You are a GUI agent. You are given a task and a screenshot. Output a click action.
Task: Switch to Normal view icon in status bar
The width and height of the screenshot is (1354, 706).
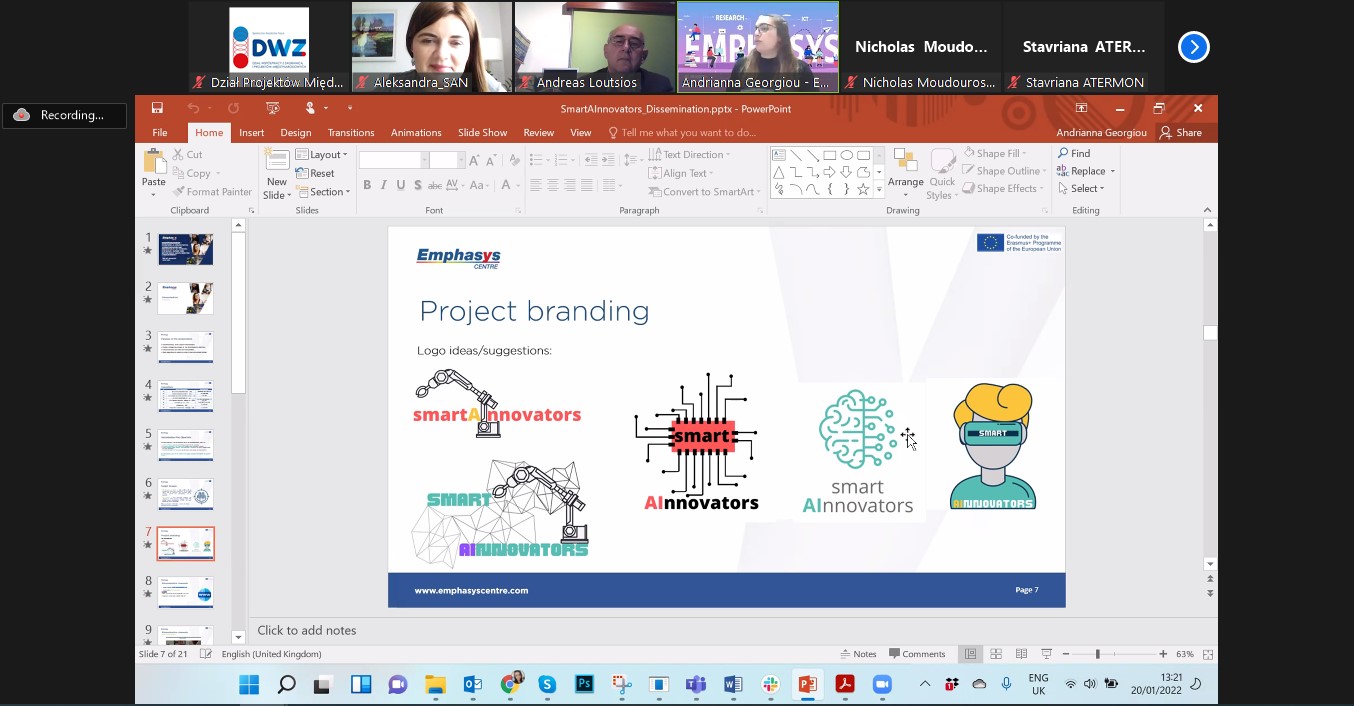point(970,654)
